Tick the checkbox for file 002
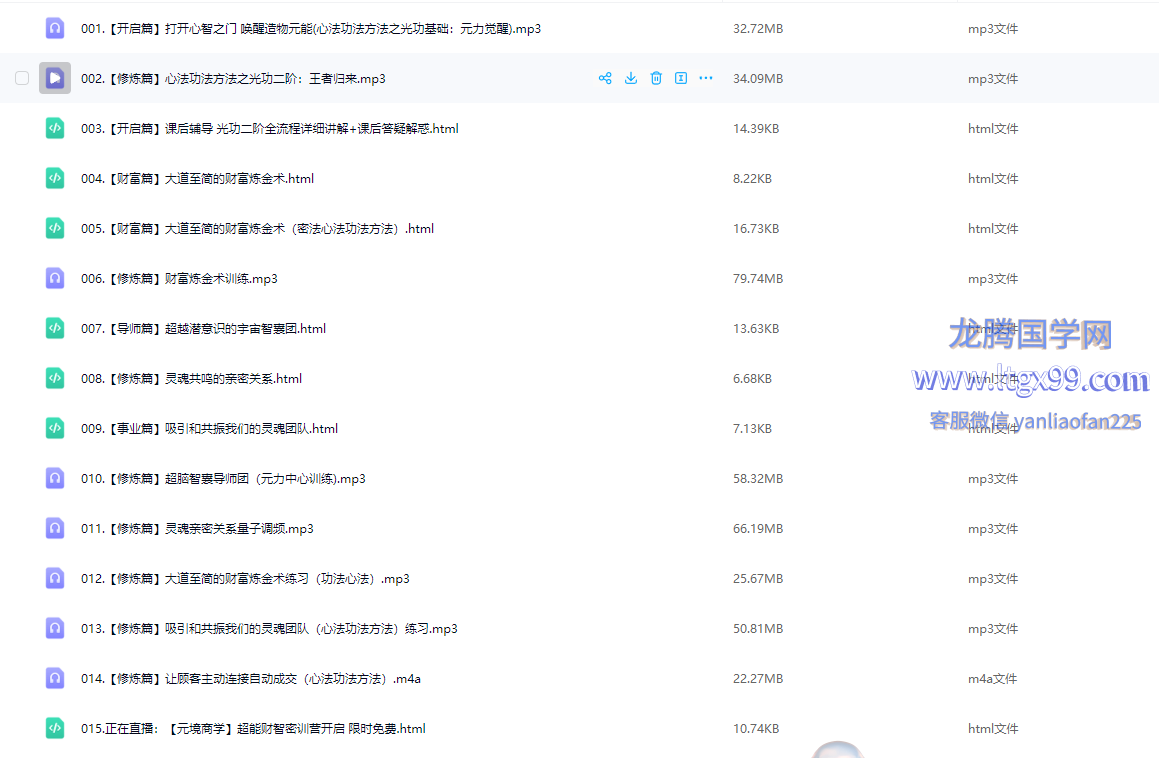1159x758 pixels. pyautogui.click(x=22, y=78)
